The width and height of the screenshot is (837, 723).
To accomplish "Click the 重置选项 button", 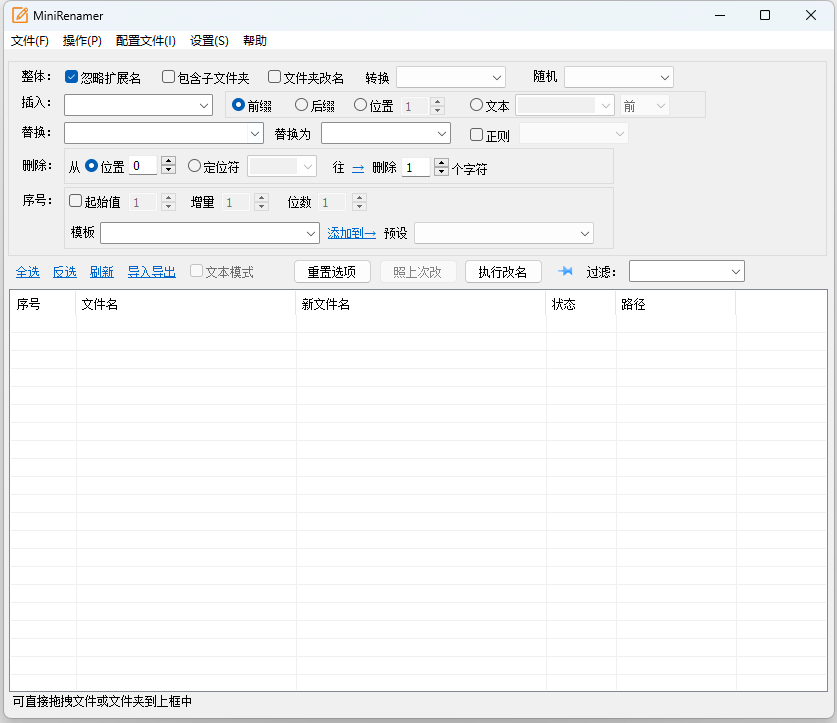I will pyautogui.click(x=332, y=272).
